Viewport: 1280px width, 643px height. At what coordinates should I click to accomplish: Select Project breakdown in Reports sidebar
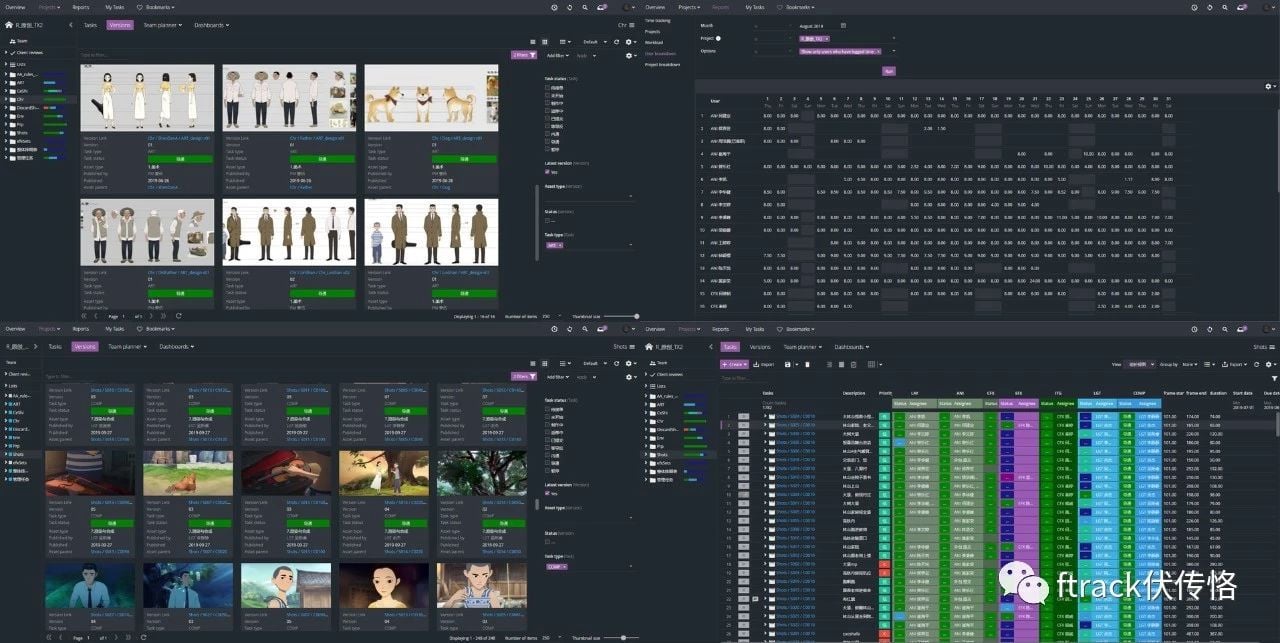664,64
